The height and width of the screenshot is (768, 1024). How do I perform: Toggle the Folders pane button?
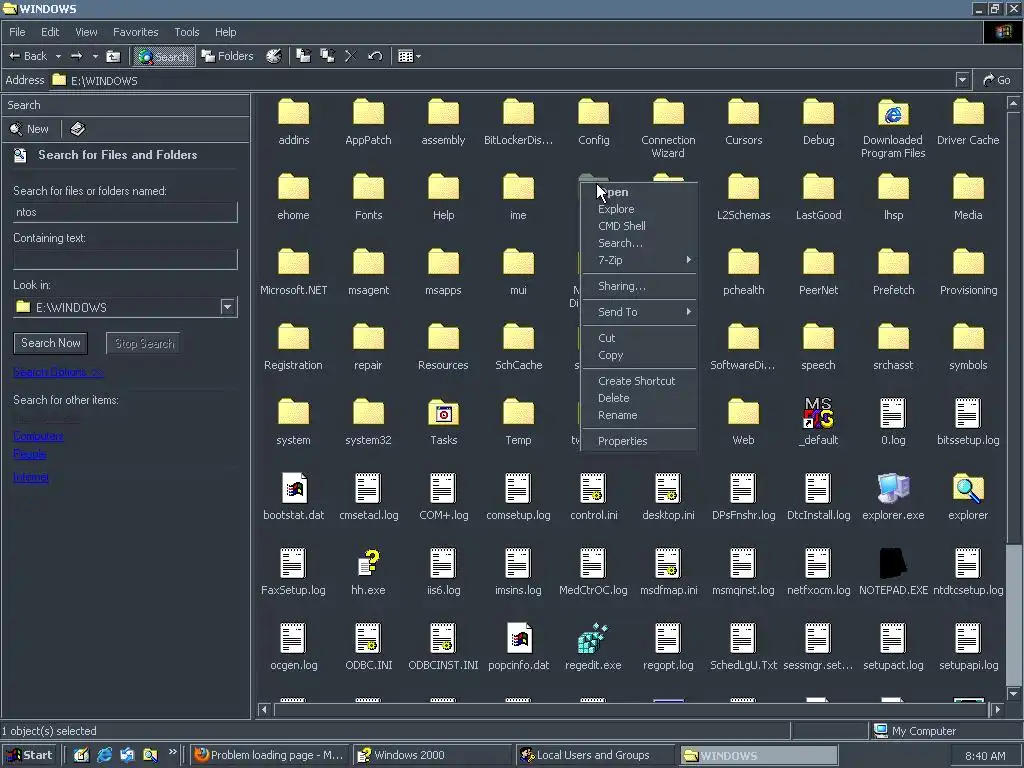click(x=227, y=56)
